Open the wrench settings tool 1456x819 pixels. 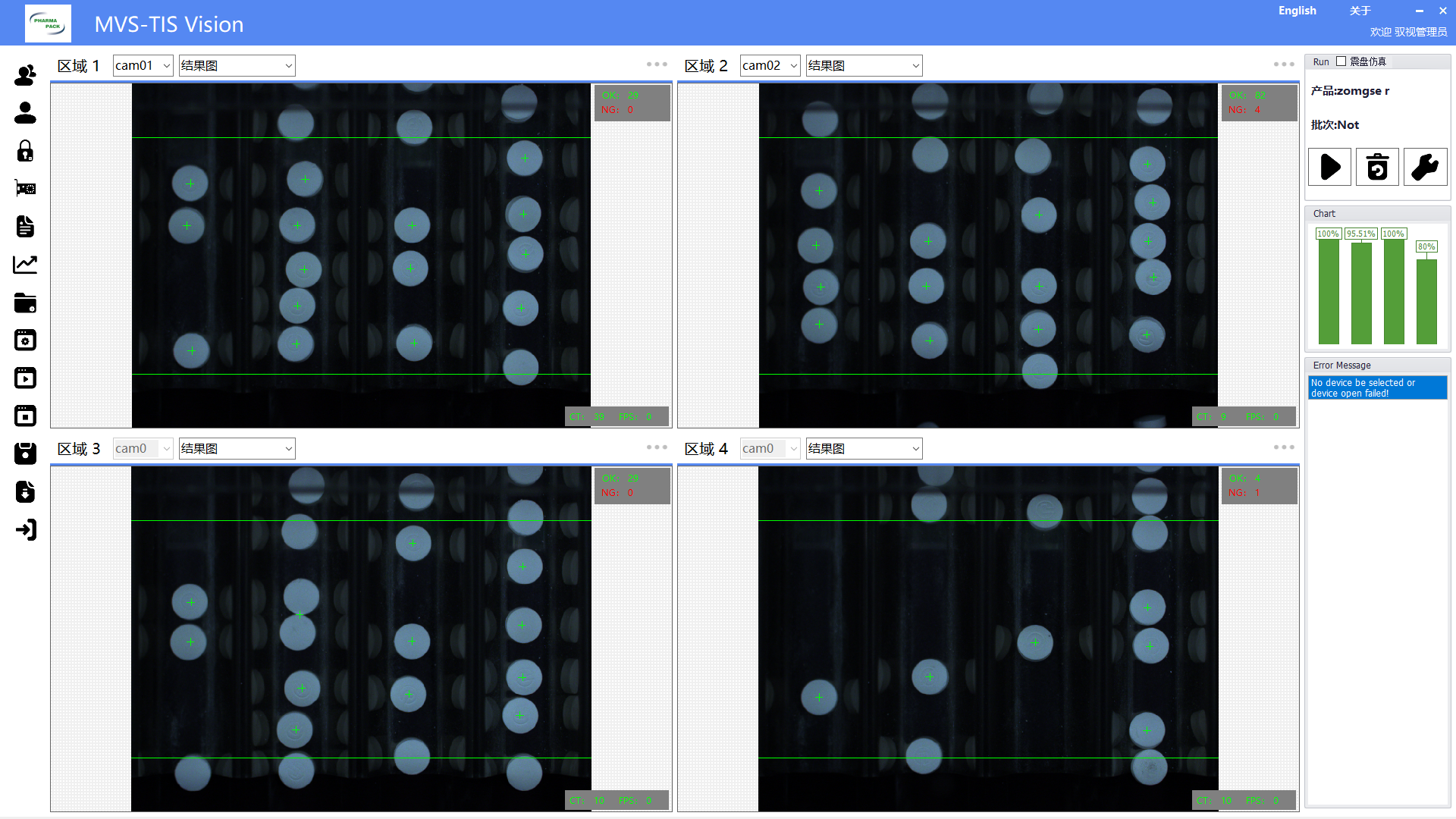pyautogui.click(x=1425, y=167)
